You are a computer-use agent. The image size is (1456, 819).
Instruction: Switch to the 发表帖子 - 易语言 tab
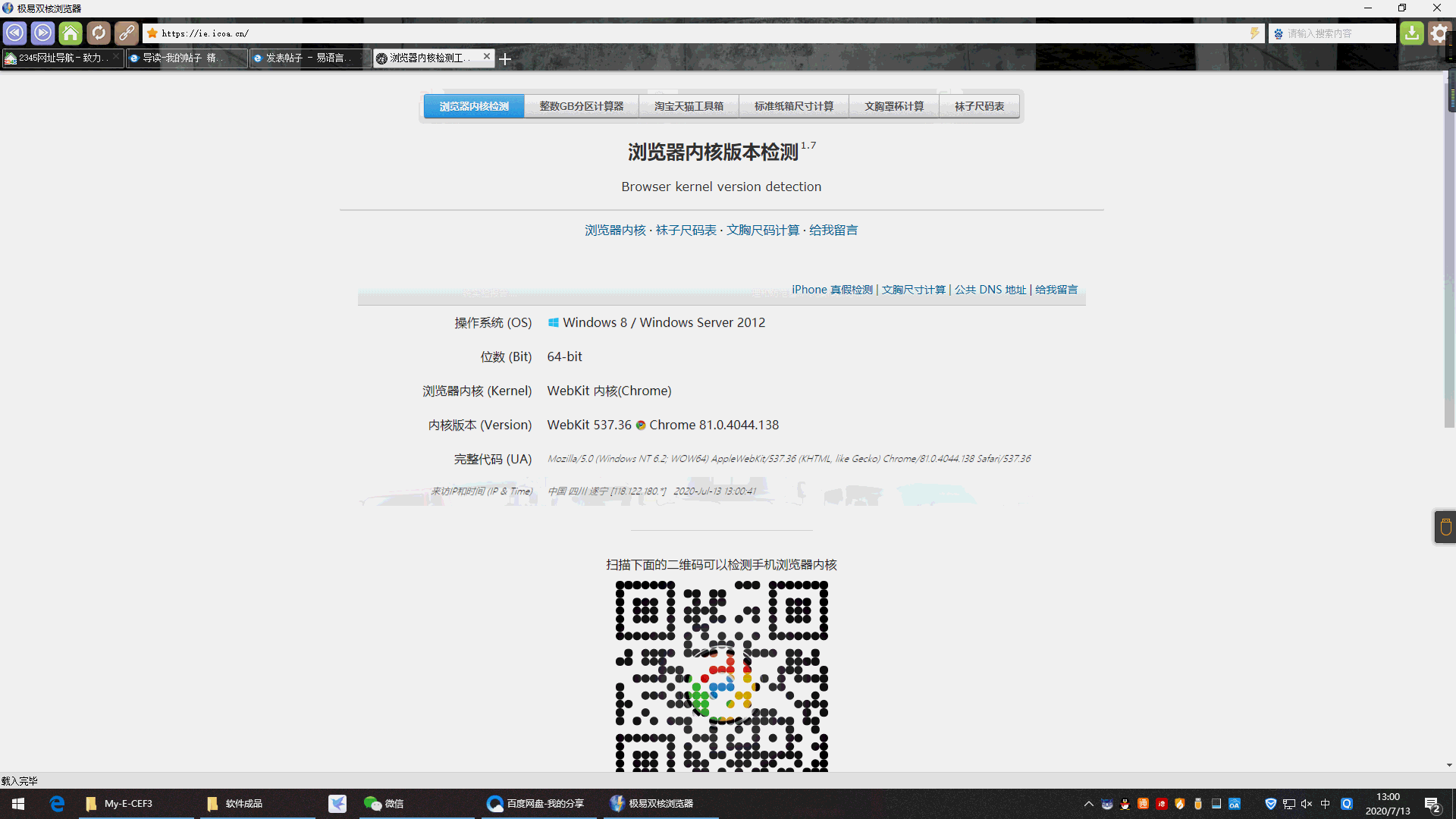coord(310,58)
